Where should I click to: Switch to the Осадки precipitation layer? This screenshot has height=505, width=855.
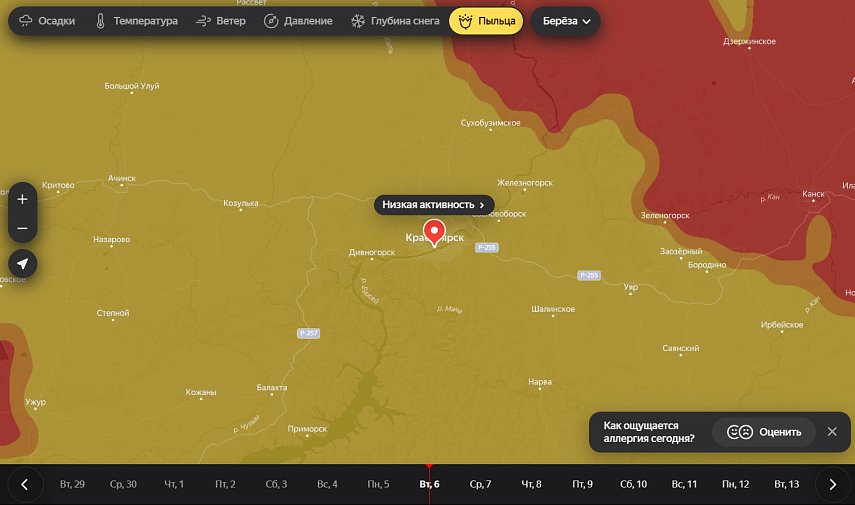point(47,21)
